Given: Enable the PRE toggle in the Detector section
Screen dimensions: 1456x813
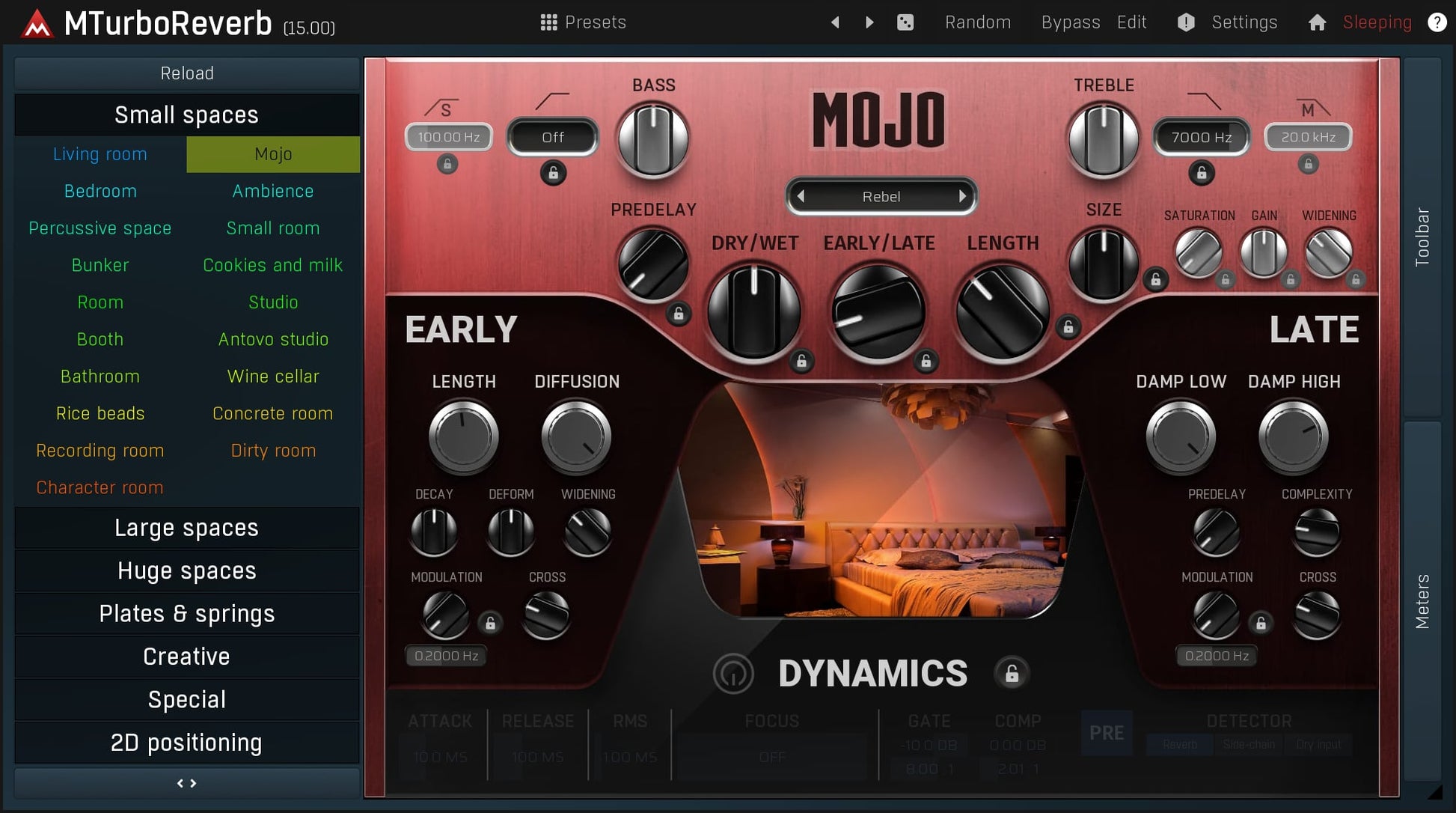Looking at the screenshot, I should coord(1107,733).
